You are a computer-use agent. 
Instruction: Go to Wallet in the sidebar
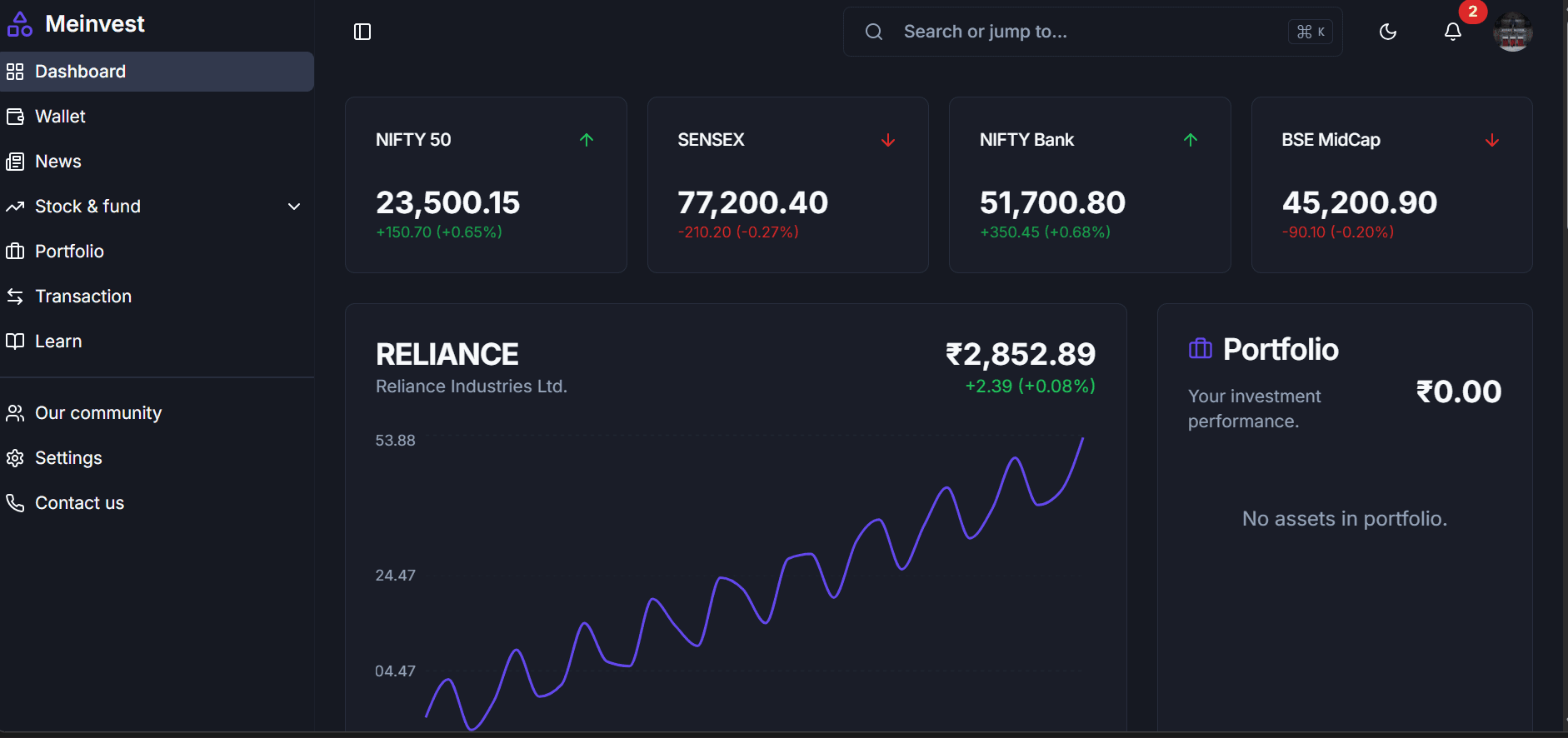[x=60, y=117]
